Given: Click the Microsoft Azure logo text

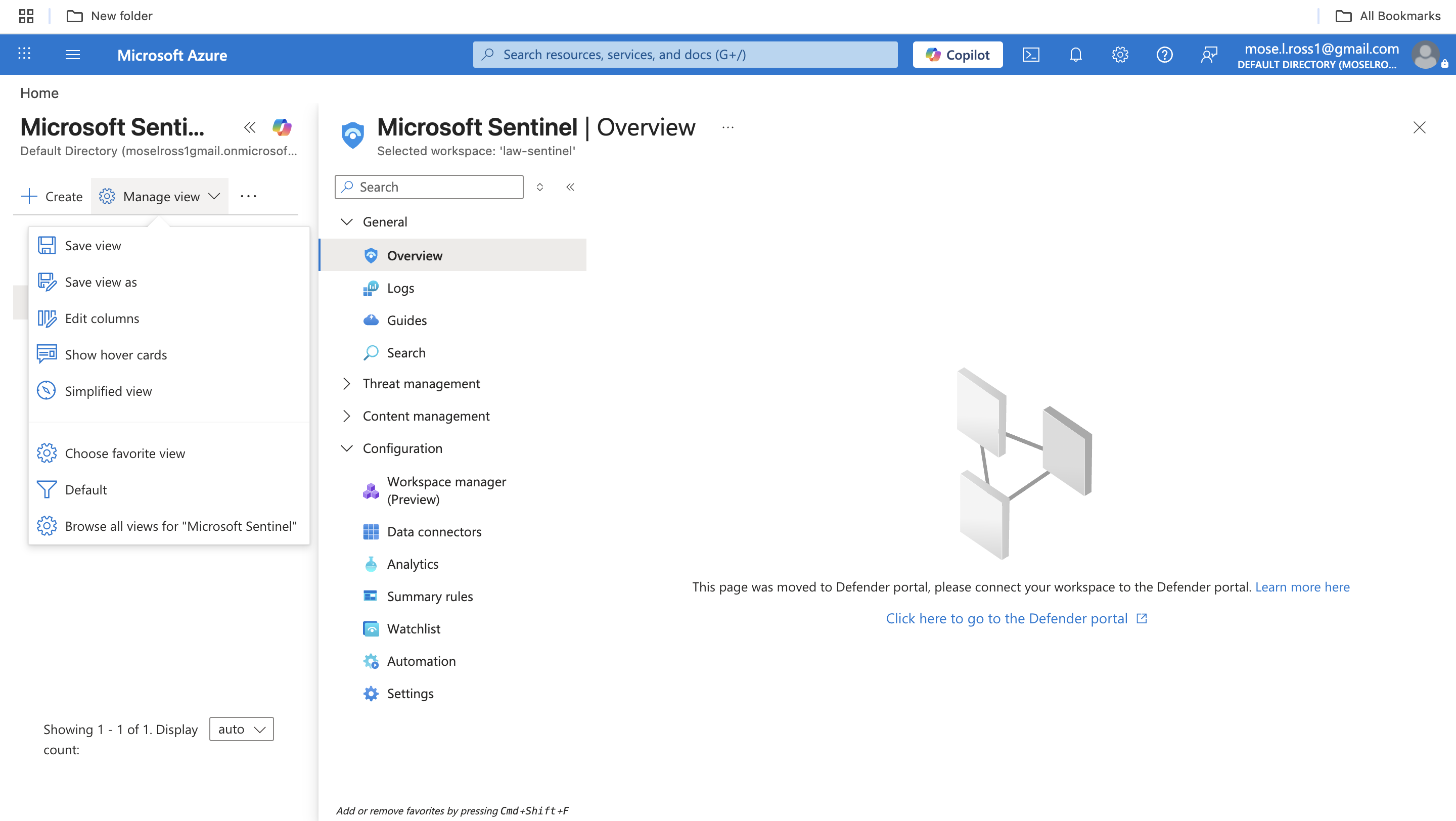Looking at the screenshot, I should click(172, 55).
